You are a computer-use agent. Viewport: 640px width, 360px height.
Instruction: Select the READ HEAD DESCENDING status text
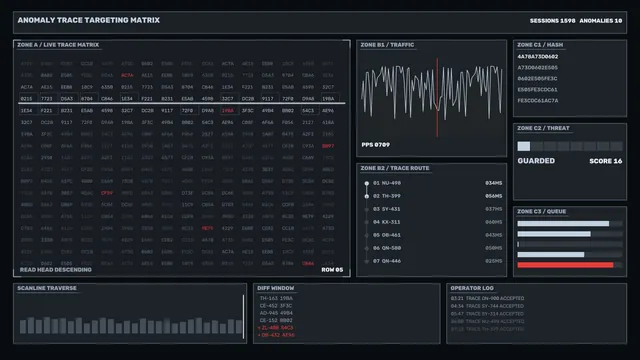[x=56, y=270]
